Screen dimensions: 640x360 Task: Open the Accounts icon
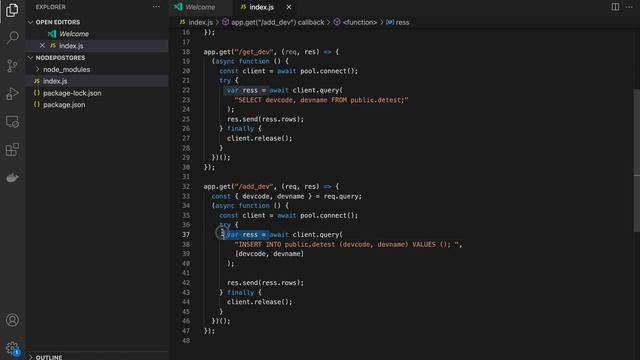[x=12, y=320]
